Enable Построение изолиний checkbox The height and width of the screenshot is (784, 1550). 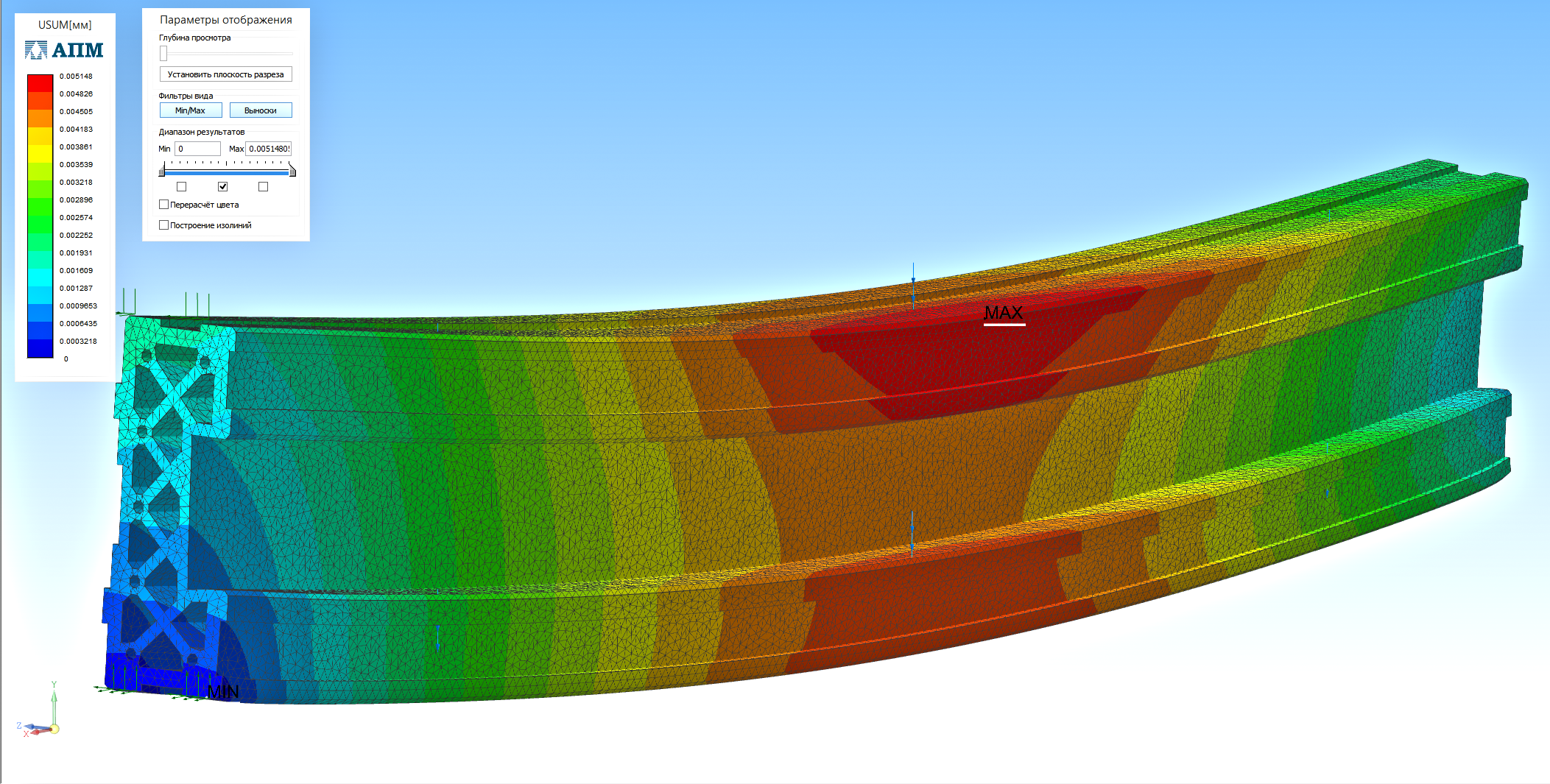(x=164, y=225)
